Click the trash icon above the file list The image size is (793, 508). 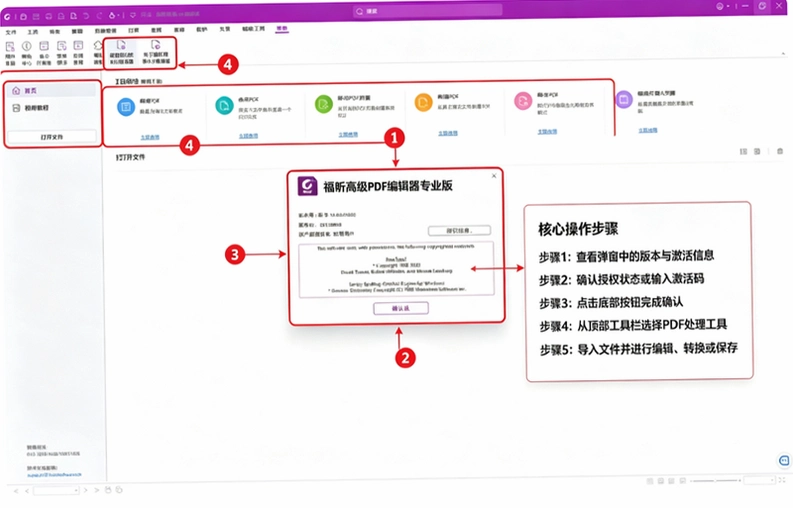(780, 151)
